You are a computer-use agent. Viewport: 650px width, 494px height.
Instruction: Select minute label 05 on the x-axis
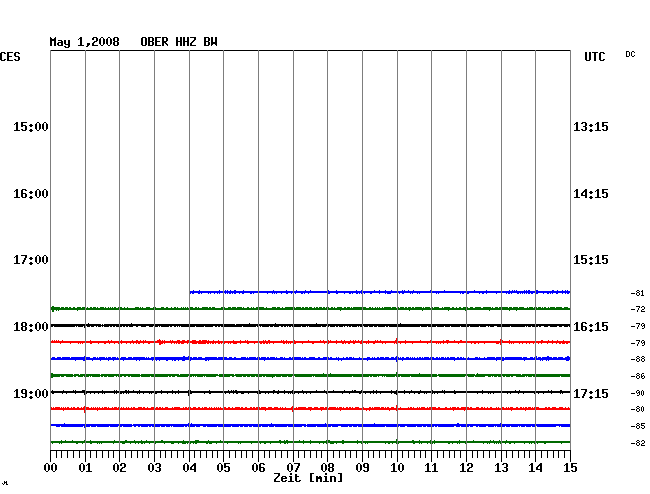[x=223, y=468]
